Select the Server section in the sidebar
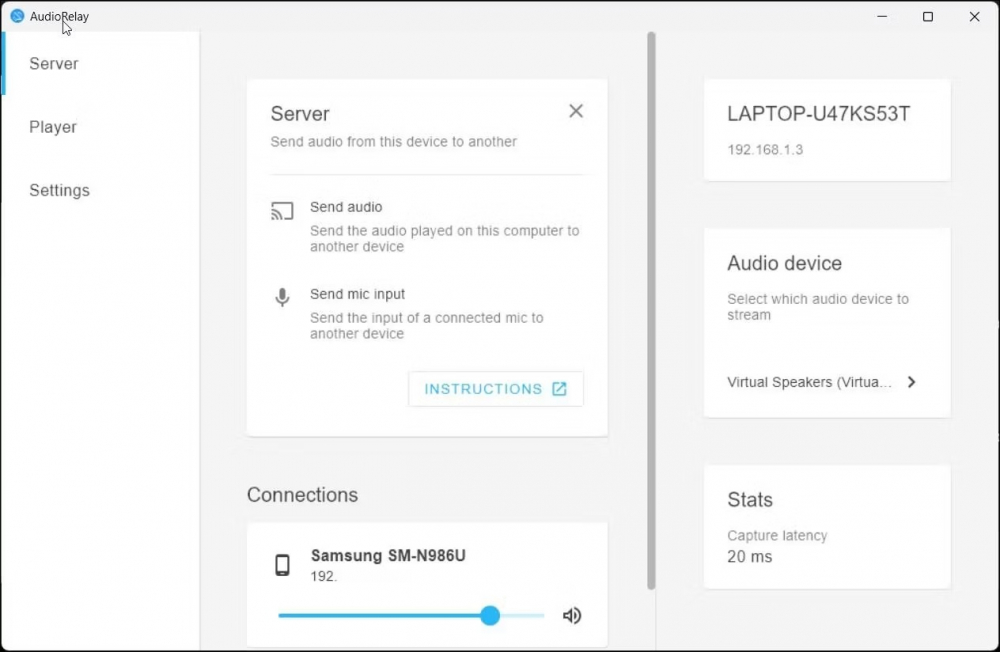 (x=53, y=63)
